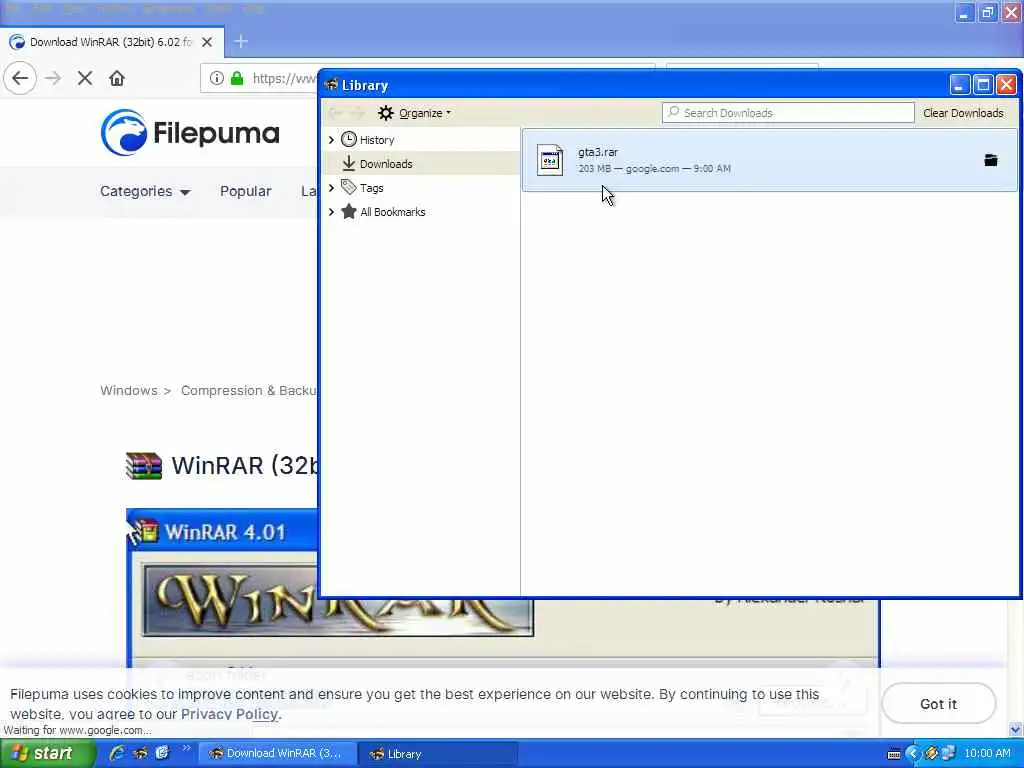Click the WinRAR 4.01 screenshot thumbnail
Screen dimensions: 1024x768
[222, 588]
